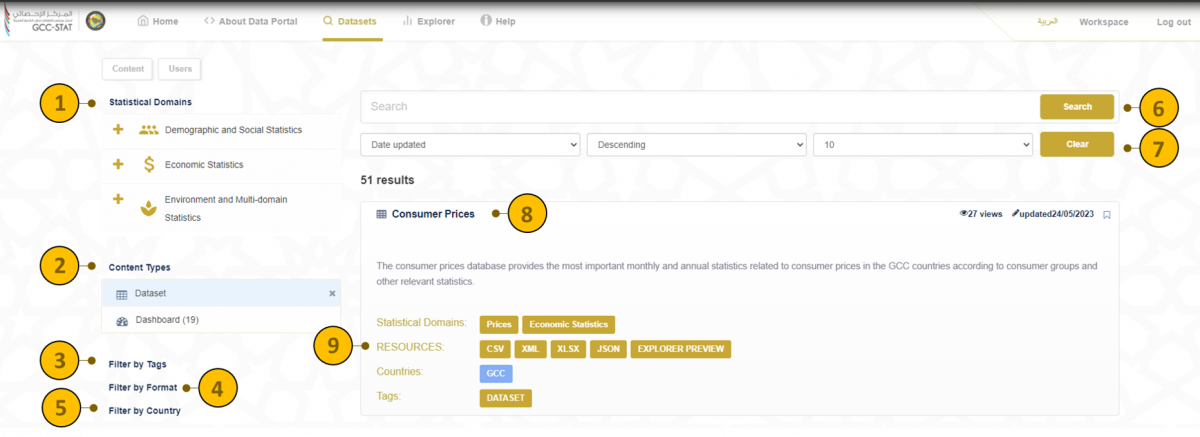
Task: Open the Consumer Prices dataset title
Action: (433, 214)
